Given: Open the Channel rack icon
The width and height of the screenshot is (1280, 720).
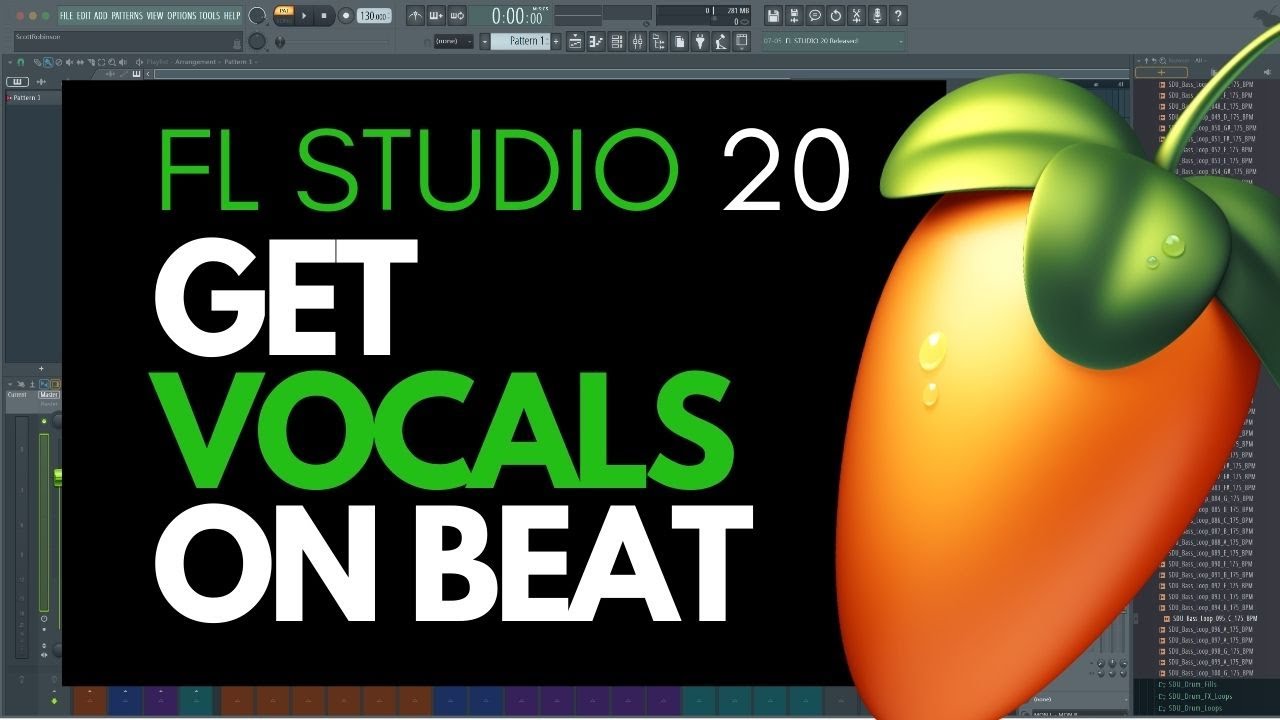Looking at the screenshot, I should click(x=617, y=41).
